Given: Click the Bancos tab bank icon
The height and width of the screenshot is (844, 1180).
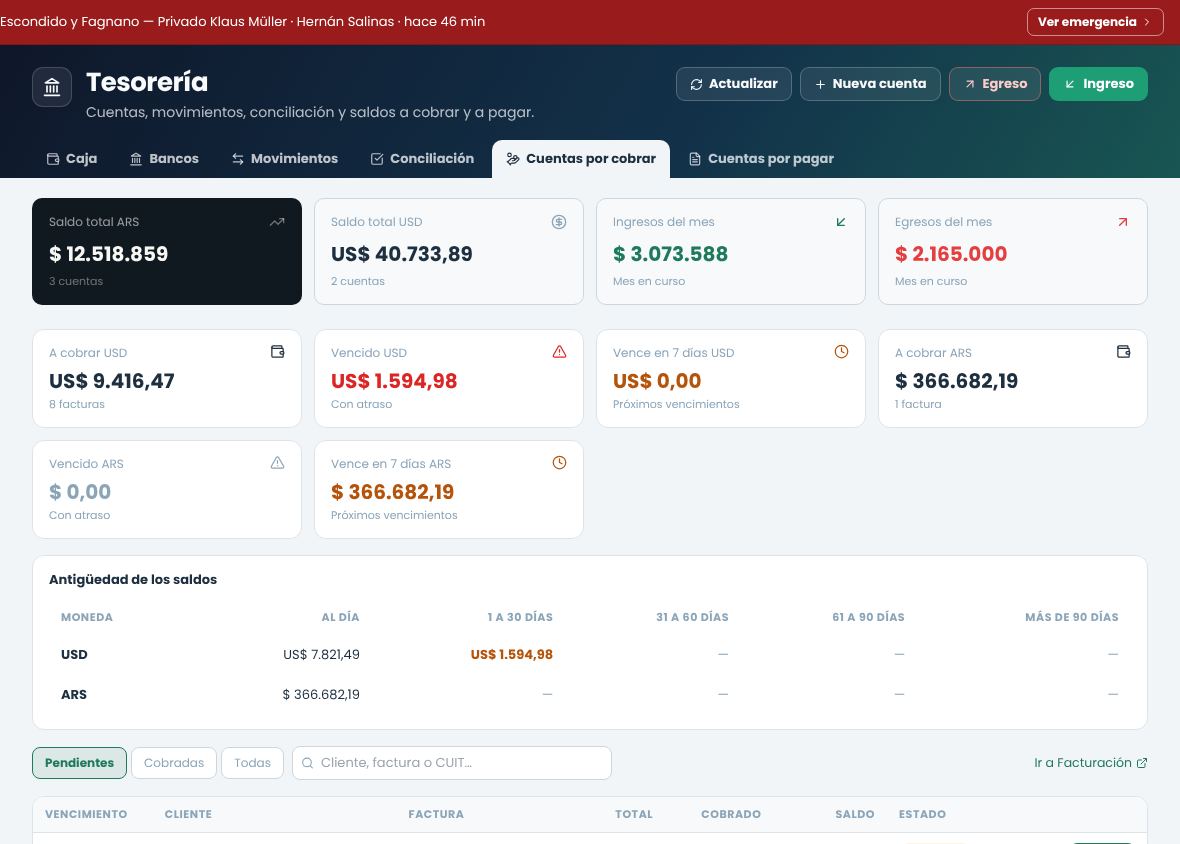Looking at the screenshot, I should point(136,159).
